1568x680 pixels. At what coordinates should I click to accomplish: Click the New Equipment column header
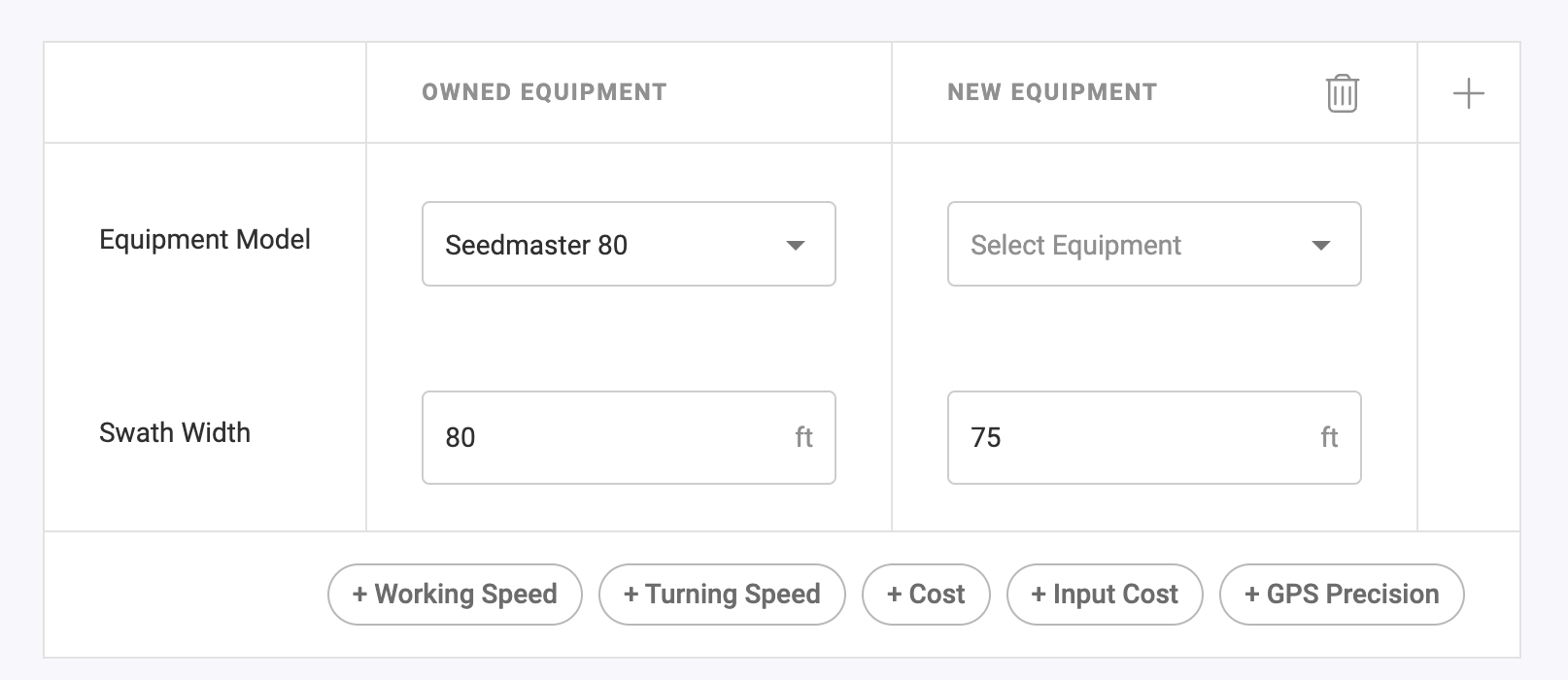[x=1052, y=92]
